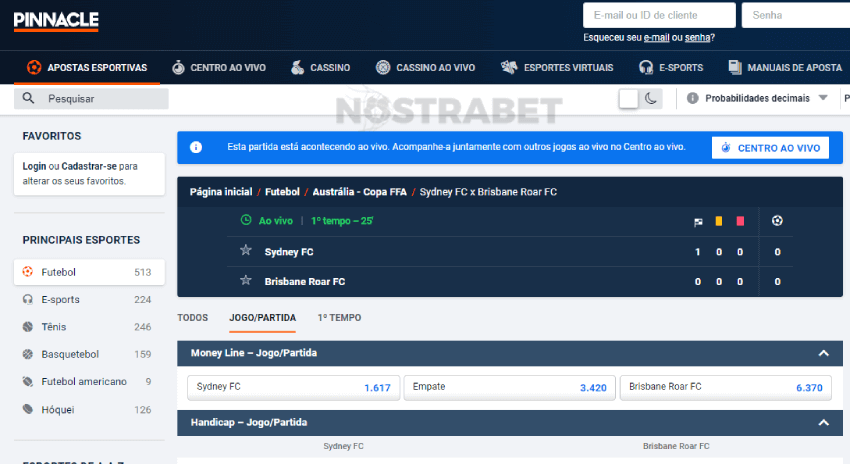The image size is (850, 464).
Task: Click the forgot e-mail link
Action: [x=656, y=37]
